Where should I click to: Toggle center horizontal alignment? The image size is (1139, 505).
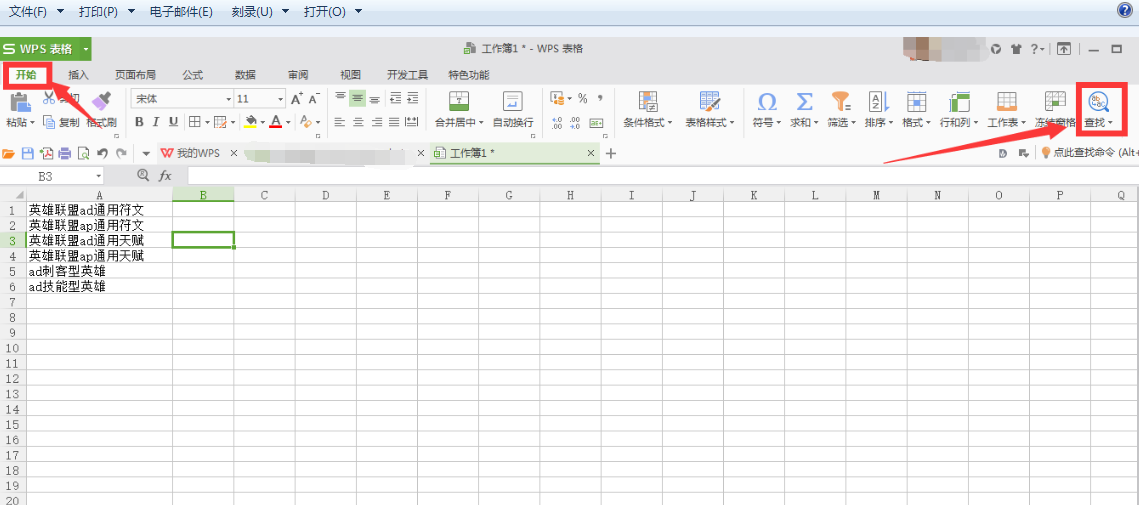tap(357, 122)
